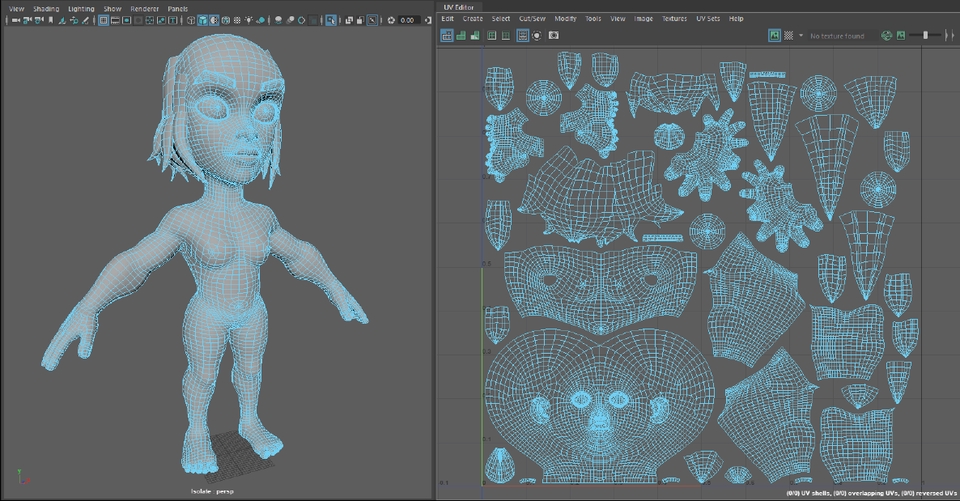Toggle the viewport grid display icon
The height and width of the screenshot is (501, 960).
103,20
